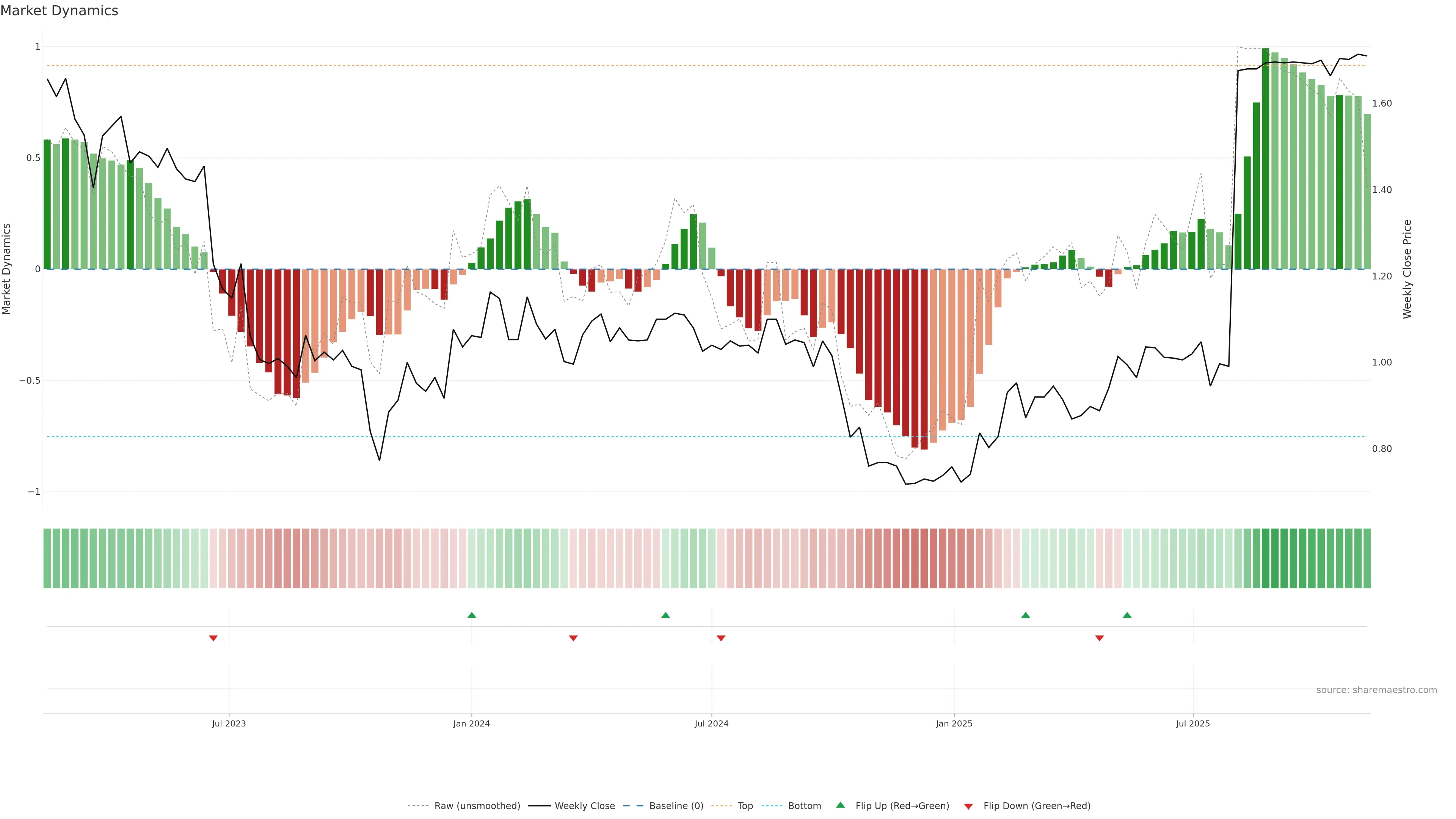Click the red flip-down triangle before Jul 2023

213,638
